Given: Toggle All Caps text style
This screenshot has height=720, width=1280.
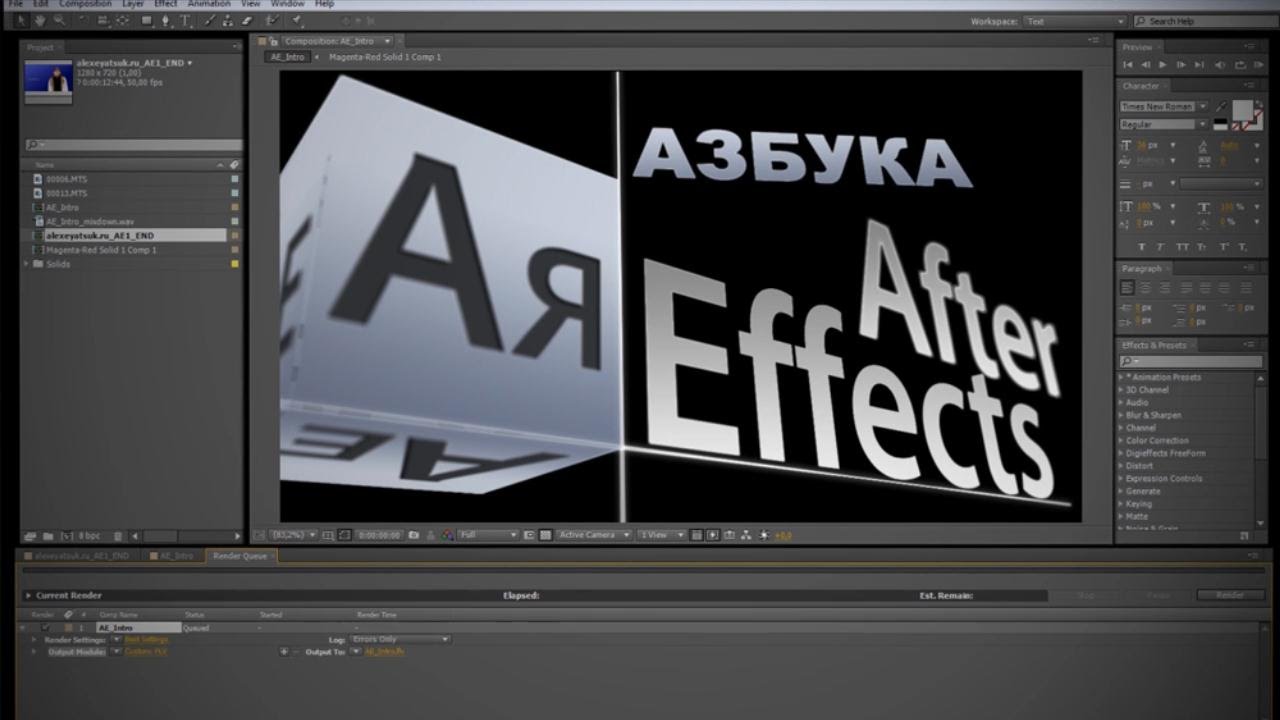Looking at the screenshot, I should (1182, 246).
